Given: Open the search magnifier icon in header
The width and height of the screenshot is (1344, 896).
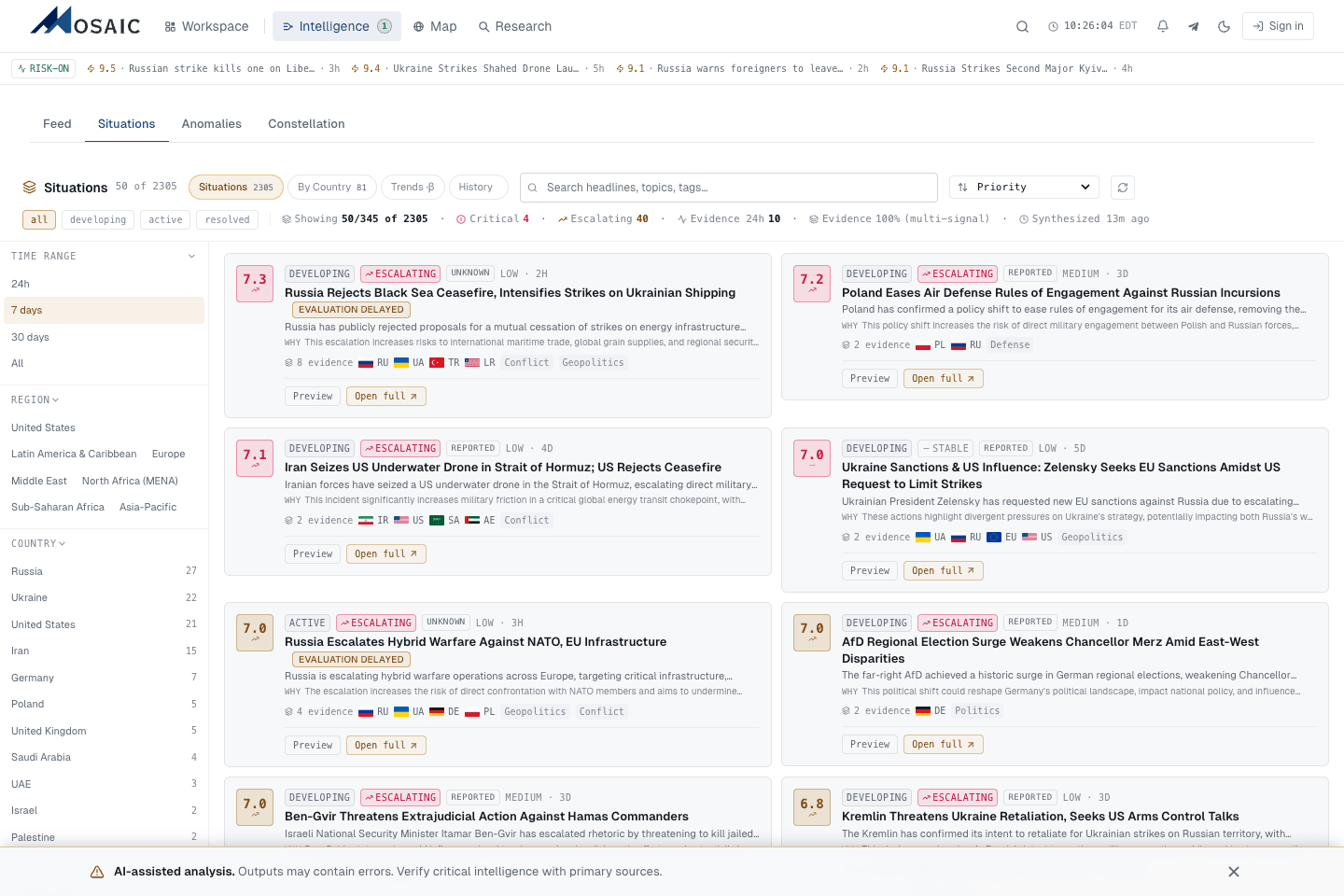Looking at the screenshot, I should tap(1022, 26).
